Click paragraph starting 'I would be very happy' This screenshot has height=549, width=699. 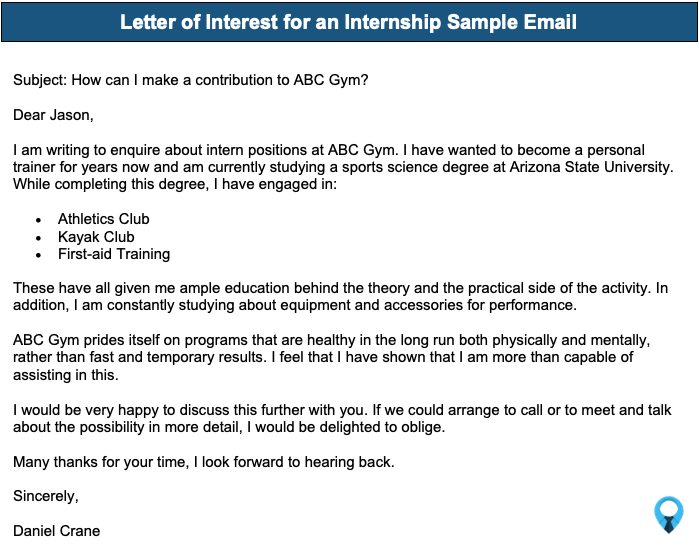point(342,418)
